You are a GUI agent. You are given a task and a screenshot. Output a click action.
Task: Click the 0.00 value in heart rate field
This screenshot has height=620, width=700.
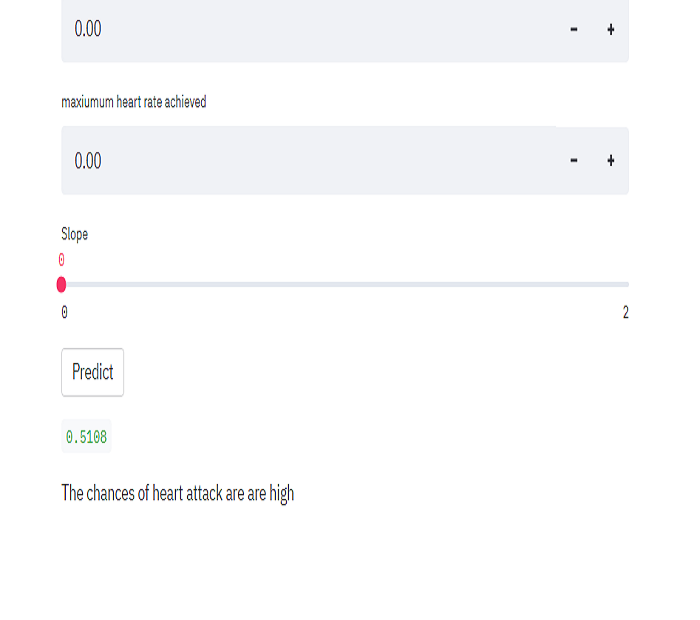tap(88, 161)
